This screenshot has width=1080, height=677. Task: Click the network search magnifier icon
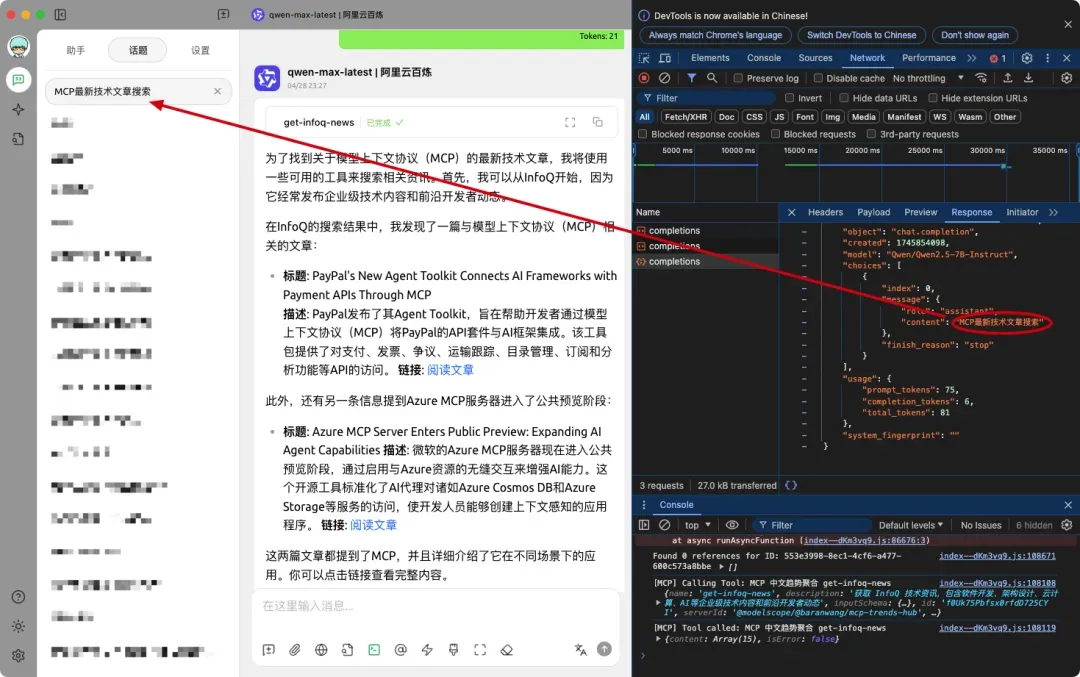coord(712,79)
